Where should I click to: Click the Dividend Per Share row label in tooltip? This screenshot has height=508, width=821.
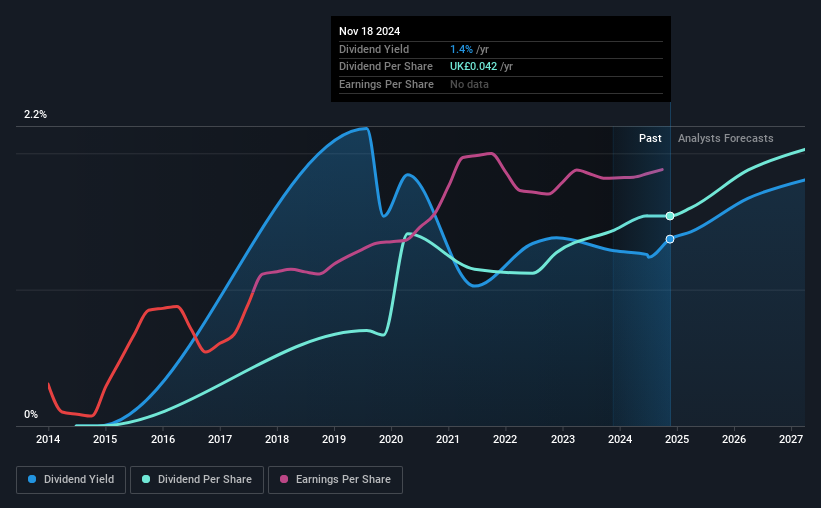coord(386,67)
